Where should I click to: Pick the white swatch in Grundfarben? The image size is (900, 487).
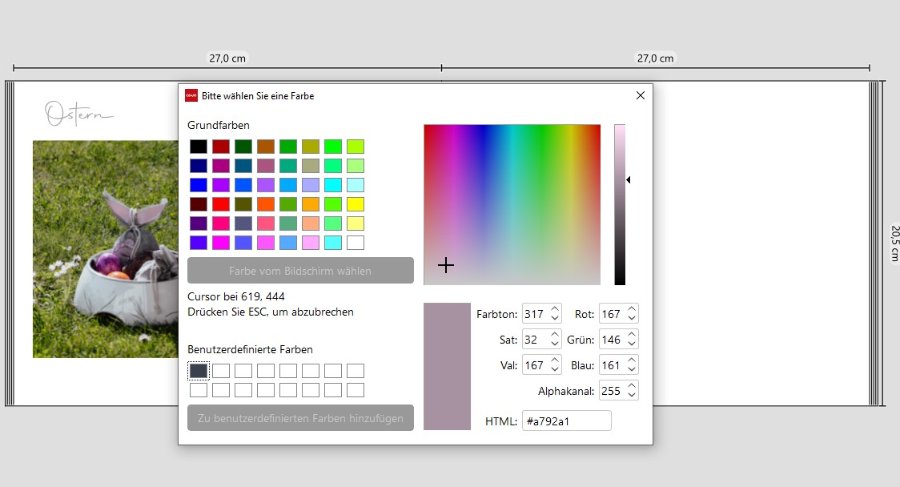pos(355,242)
